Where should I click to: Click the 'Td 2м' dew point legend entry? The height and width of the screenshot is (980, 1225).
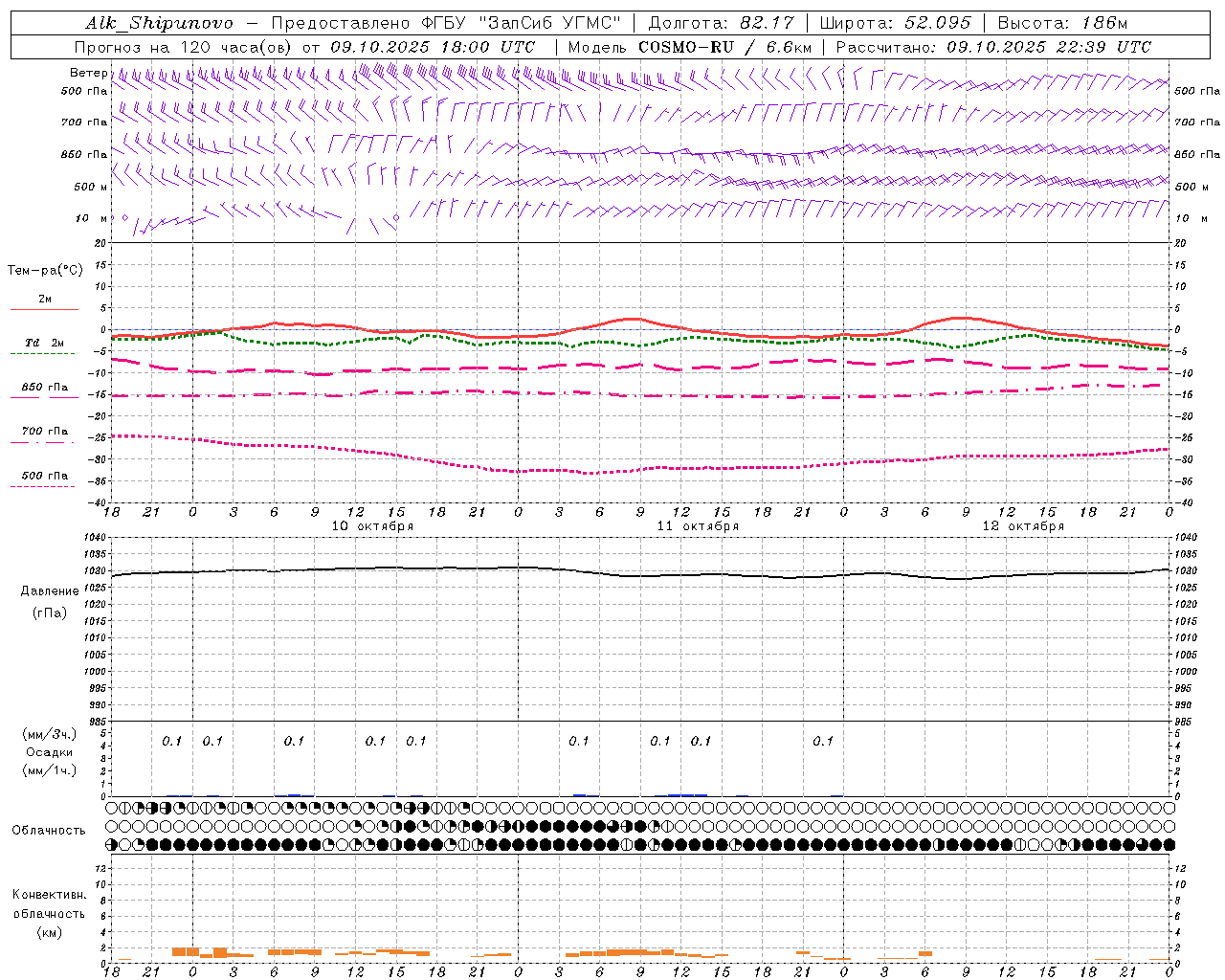point(44,343)
